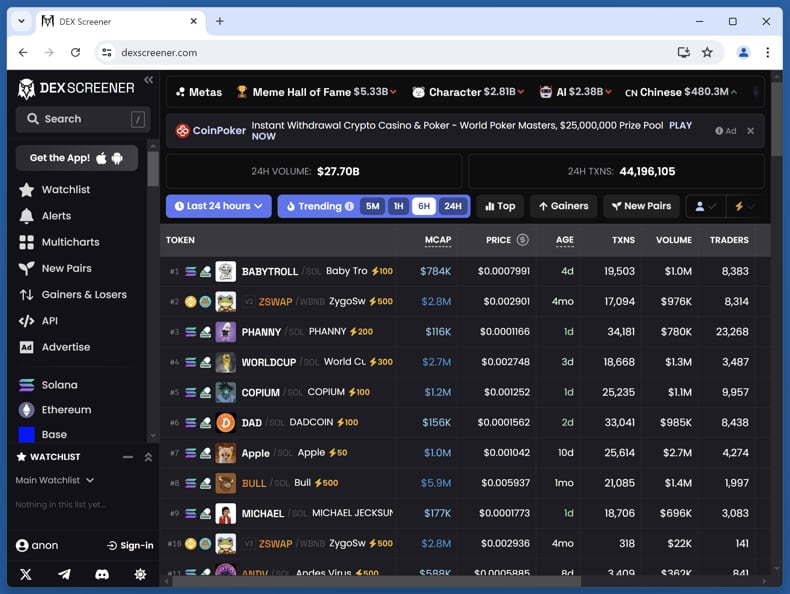Viewport: 790px width, 594px height.
Task: Open the PHANNY token row
Action: click(465, 332)
